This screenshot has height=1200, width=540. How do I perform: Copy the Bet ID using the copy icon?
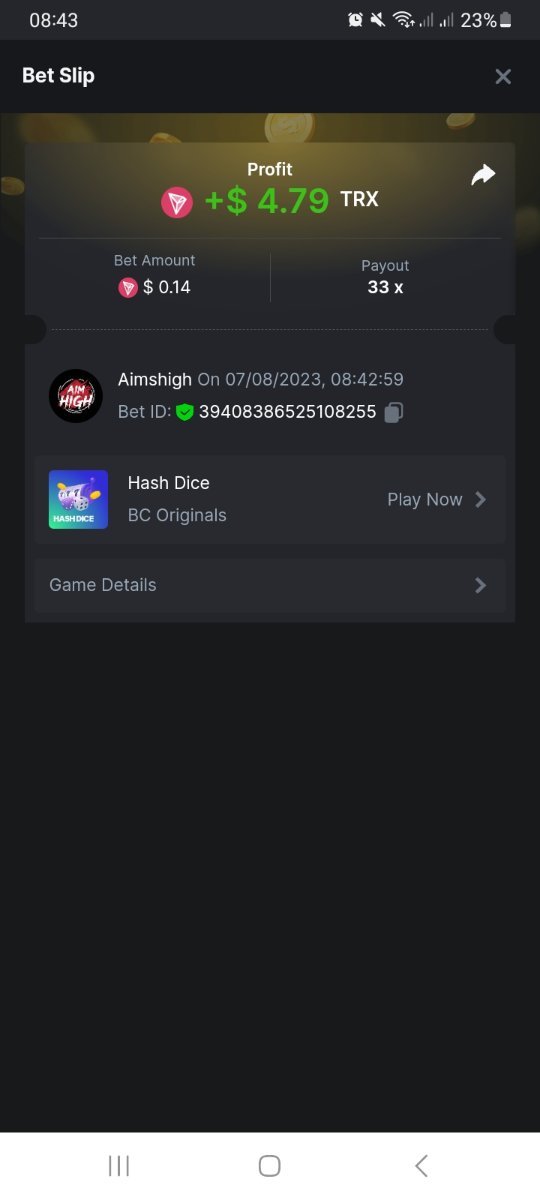click(x=394, y=412)
